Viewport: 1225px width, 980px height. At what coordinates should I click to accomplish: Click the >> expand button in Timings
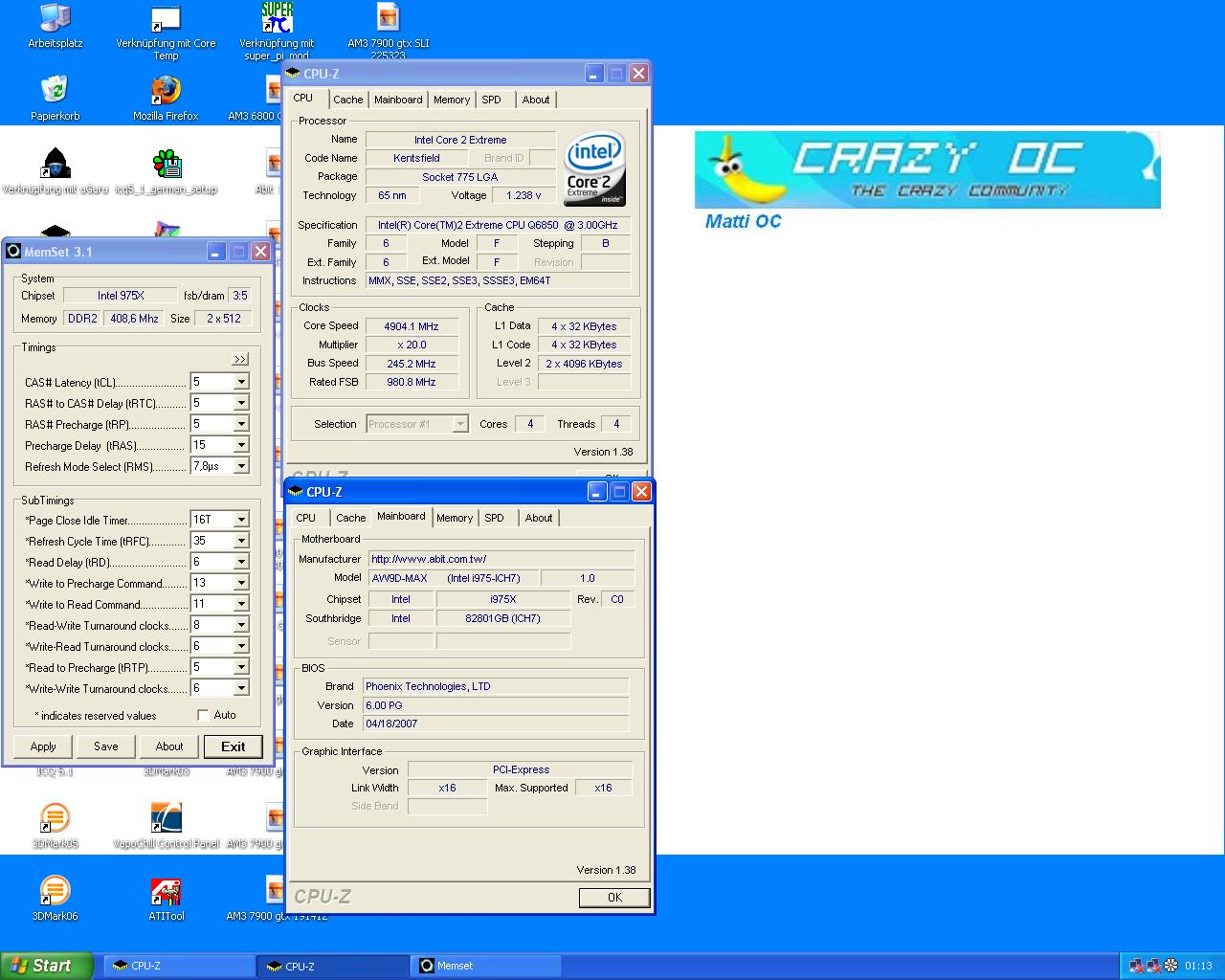[240, 359]
